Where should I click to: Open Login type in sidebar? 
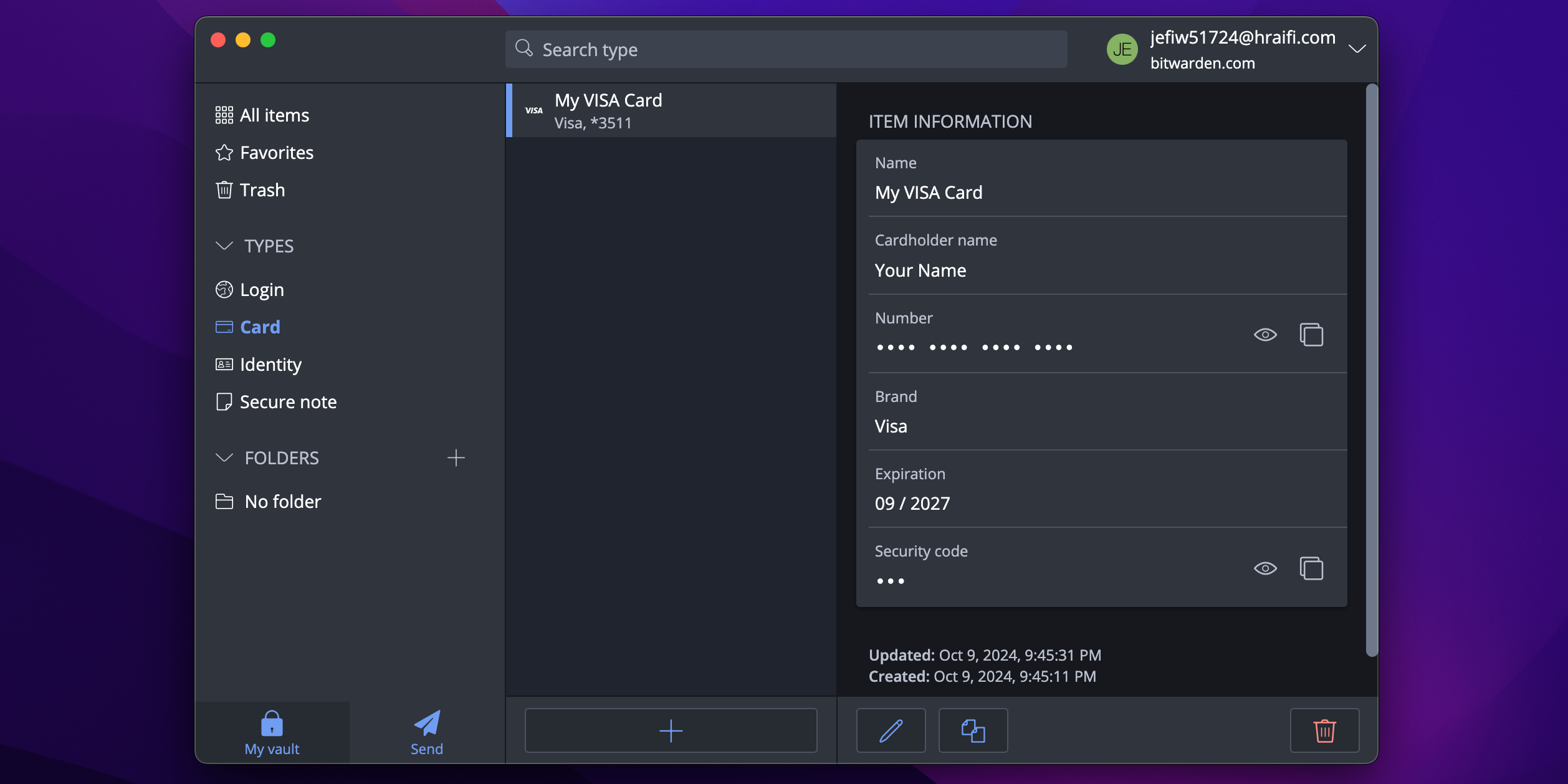(x=261, y=289)
